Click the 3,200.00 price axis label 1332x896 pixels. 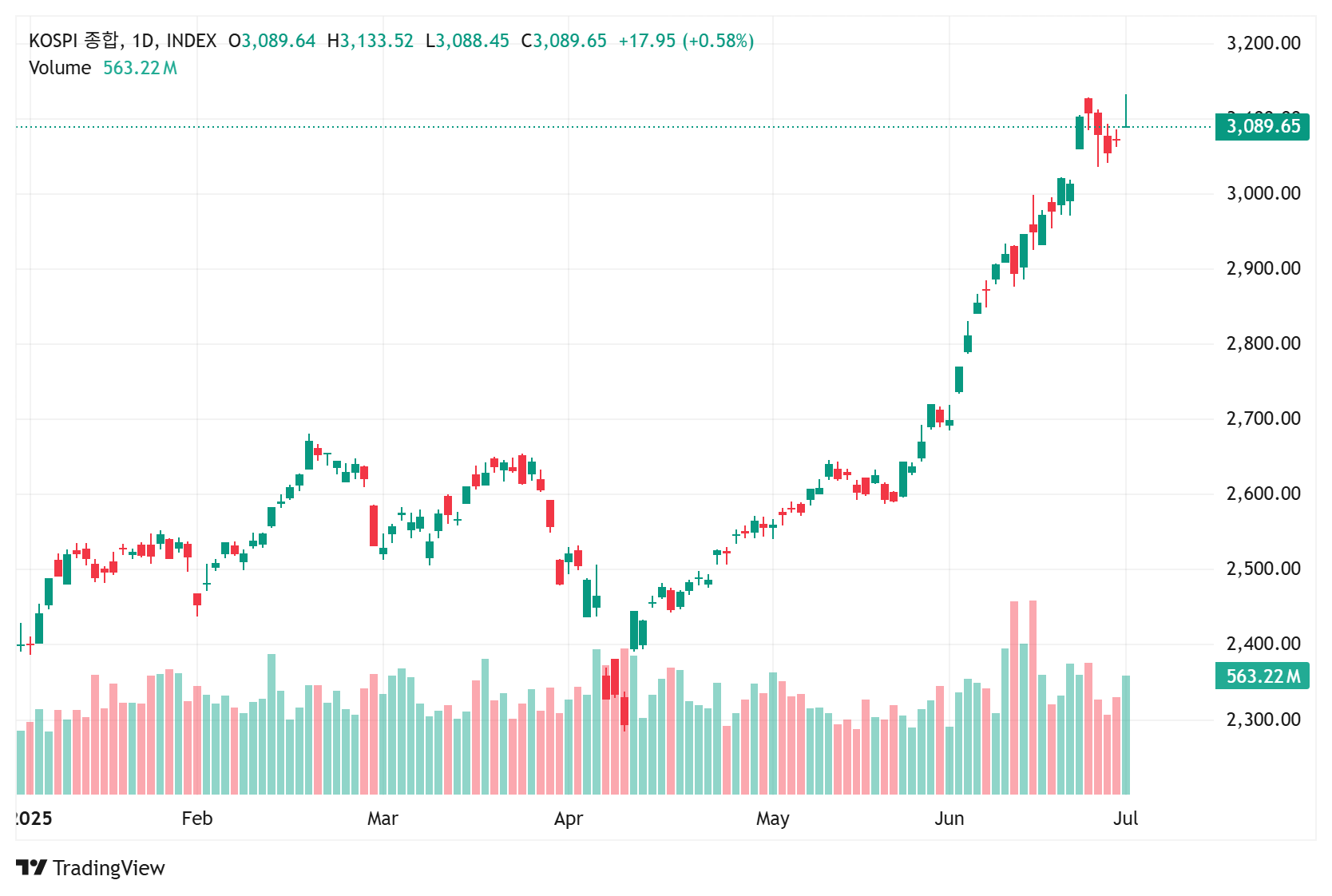(x=1263, y=43)
